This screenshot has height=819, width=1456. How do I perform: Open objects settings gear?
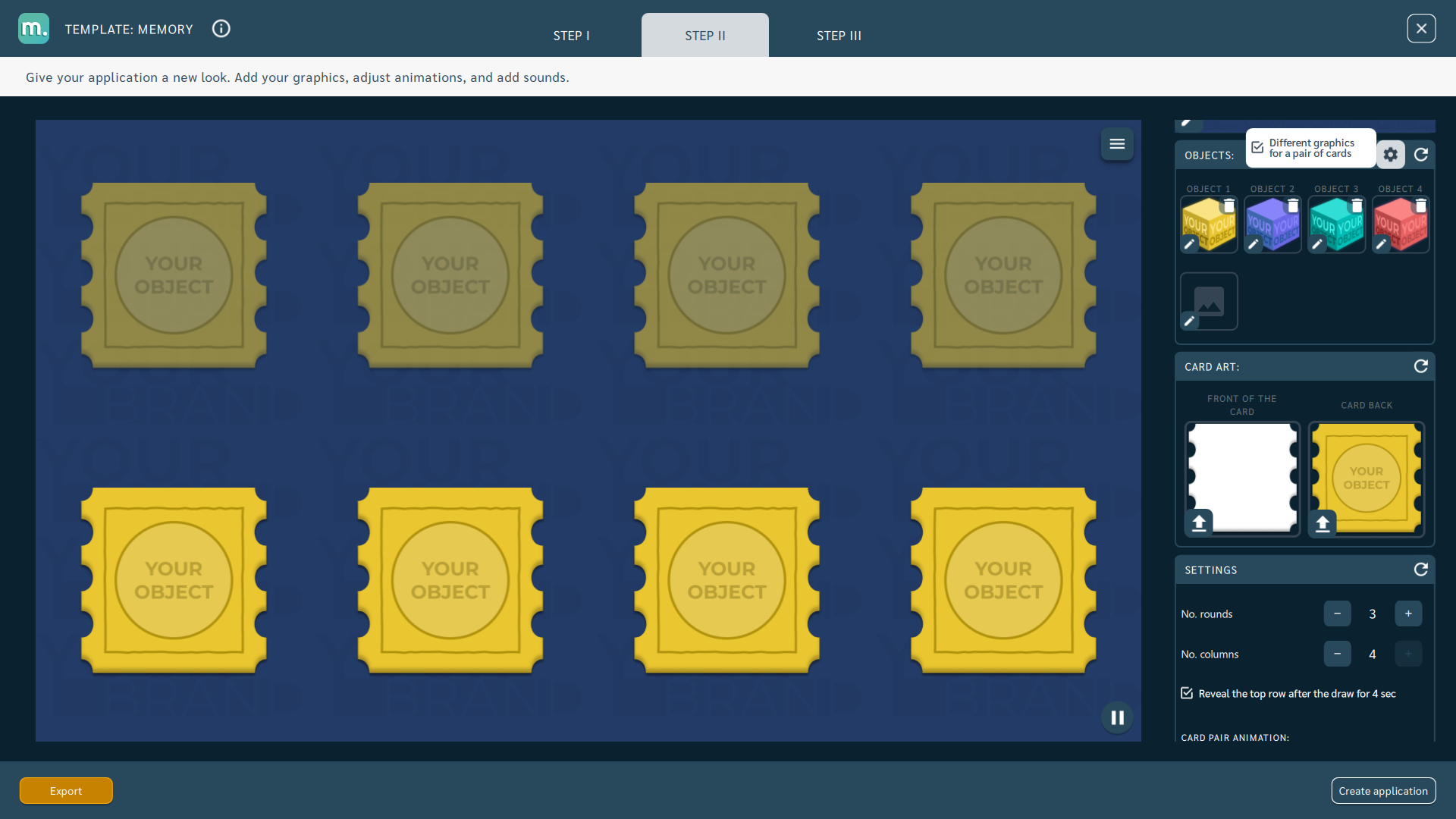coord(1391,155)
